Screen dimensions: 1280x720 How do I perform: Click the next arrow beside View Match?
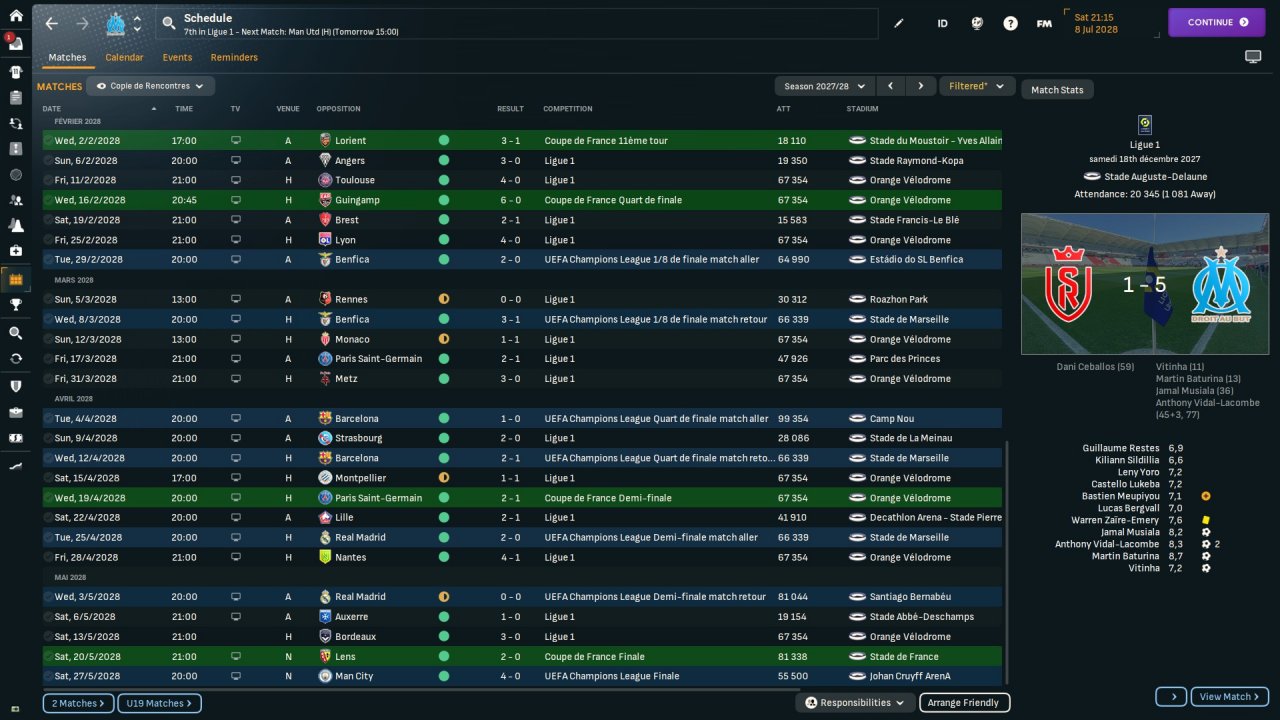(x=1171, y=697)
